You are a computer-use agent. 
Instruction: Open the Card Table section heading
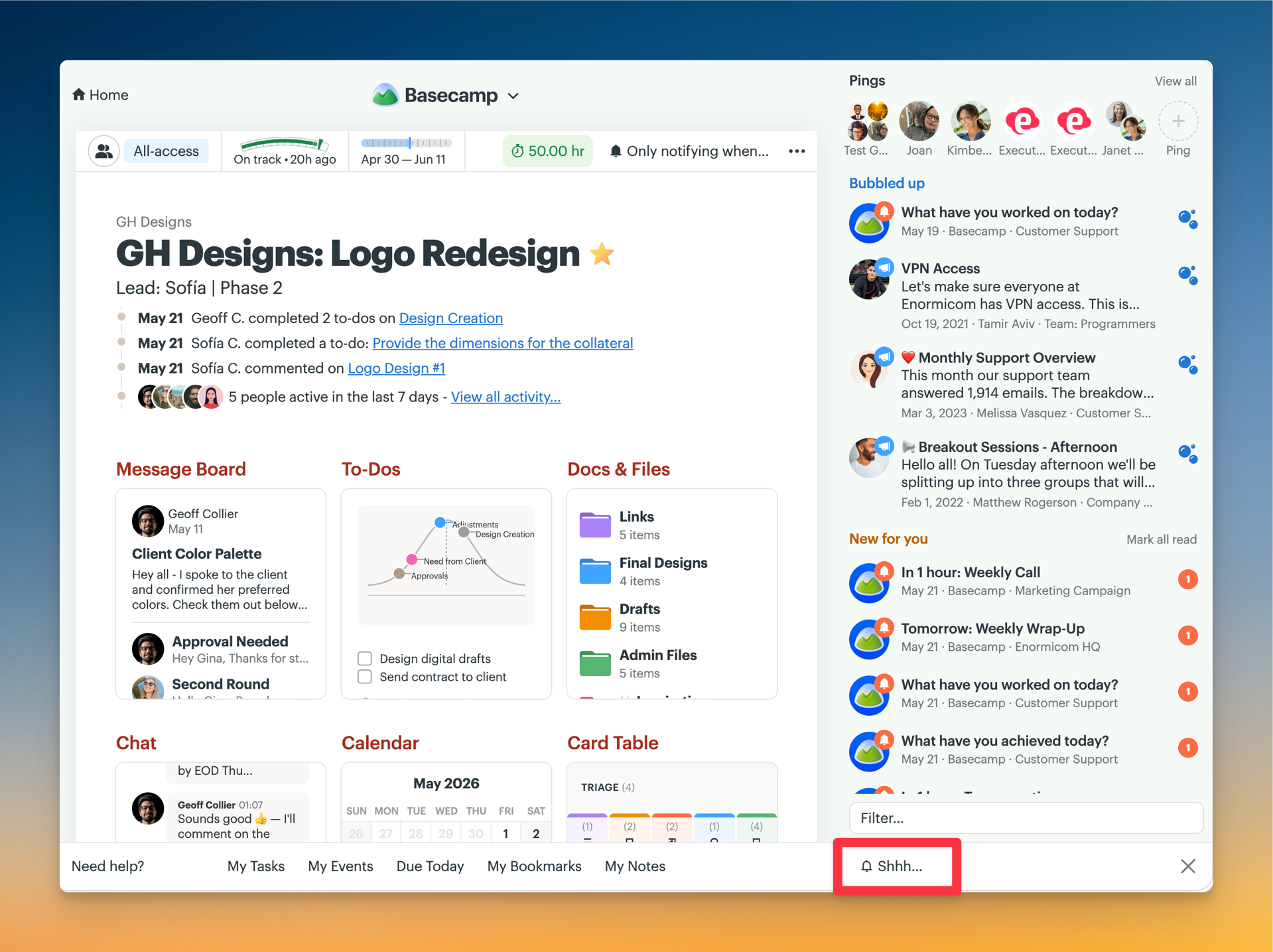[612, 743]
